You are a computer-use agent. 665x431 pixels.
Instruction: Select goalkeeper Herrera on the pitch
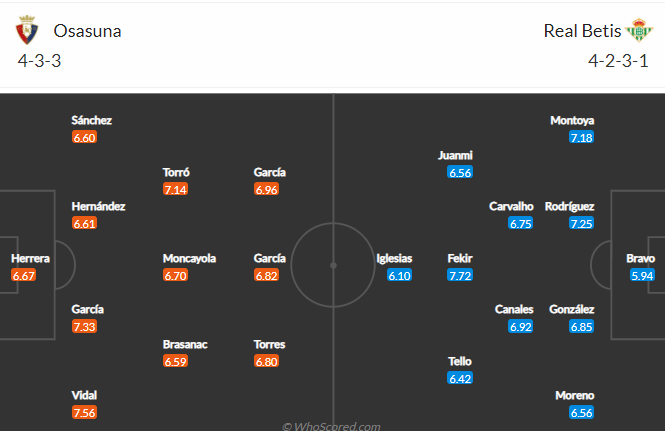[30, 258]
